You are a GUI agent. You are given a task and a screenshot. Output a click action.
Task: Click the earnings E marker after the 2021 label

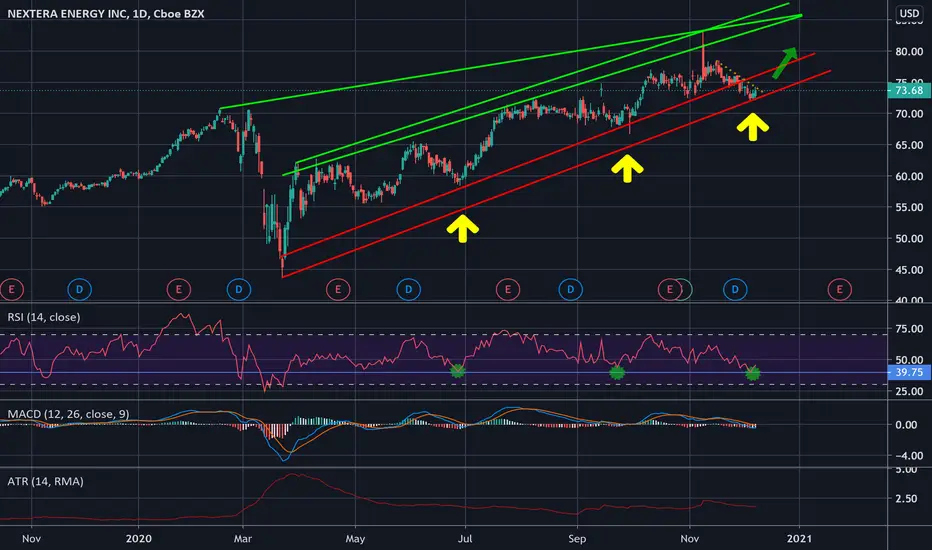[839, 290]
